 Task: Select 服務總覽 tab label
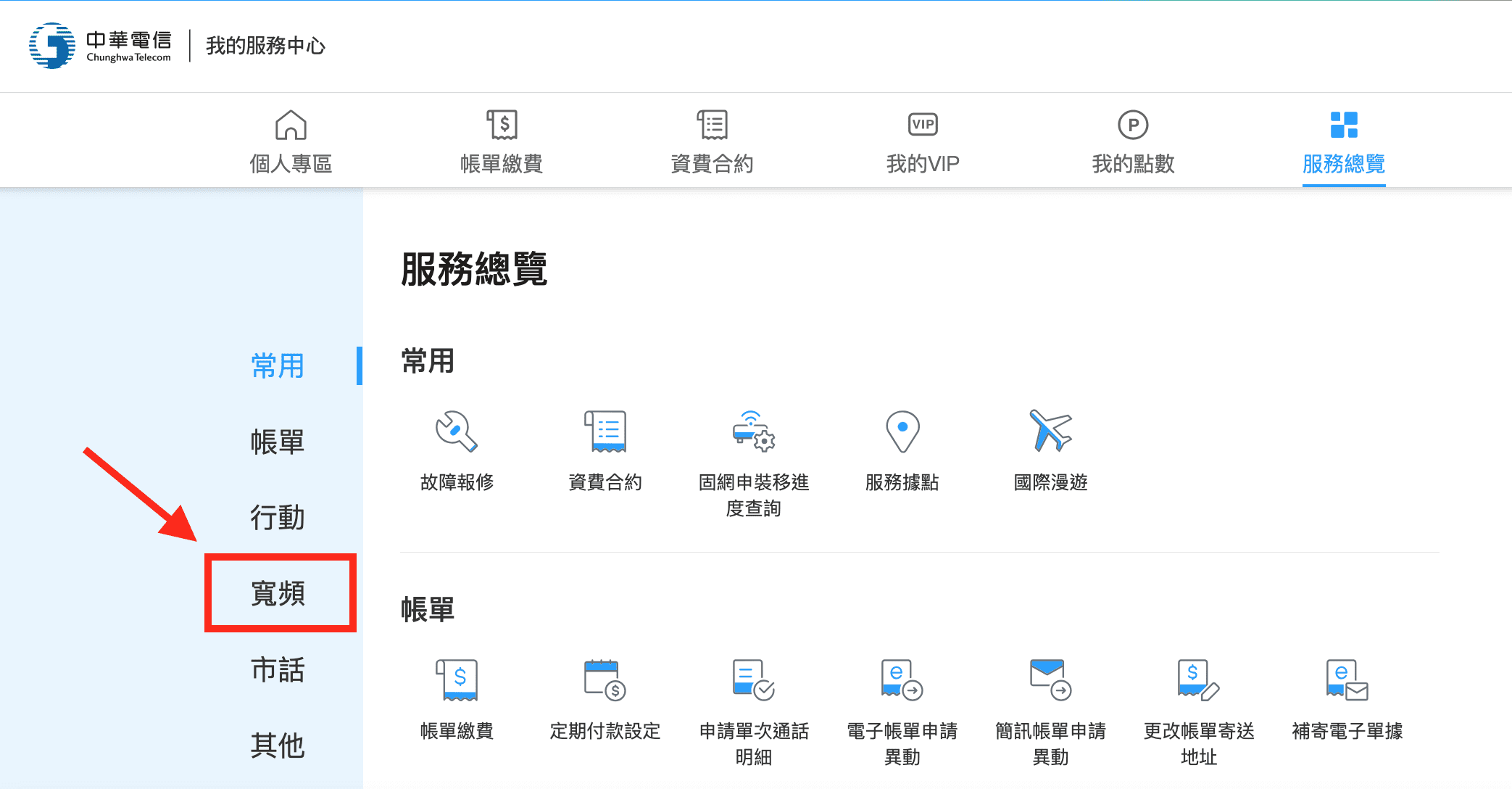[x=1344, y=164]
